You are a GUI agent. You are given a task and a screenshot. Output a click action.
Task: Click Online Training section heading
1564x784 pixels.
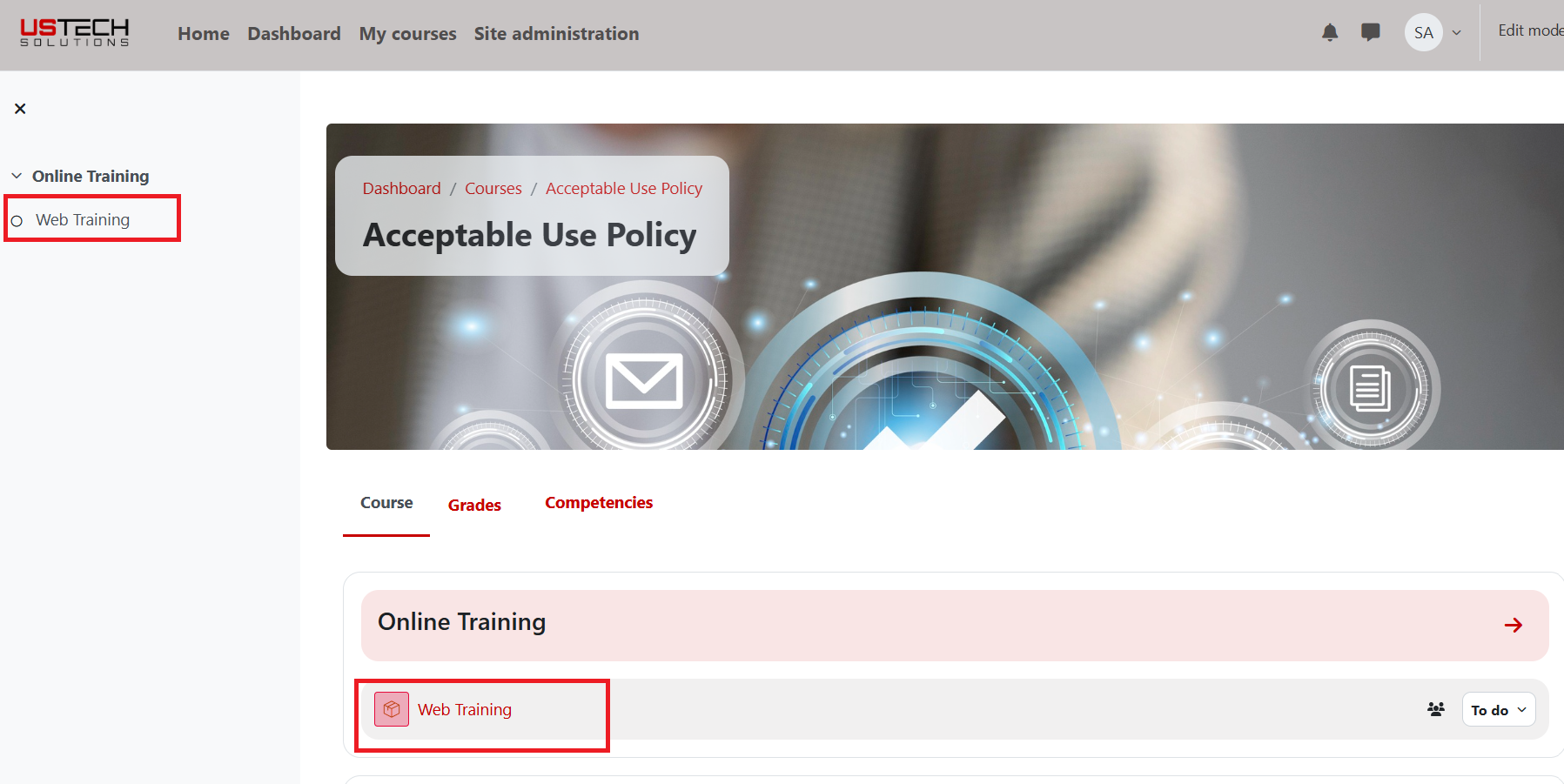[x=462, y=622]
